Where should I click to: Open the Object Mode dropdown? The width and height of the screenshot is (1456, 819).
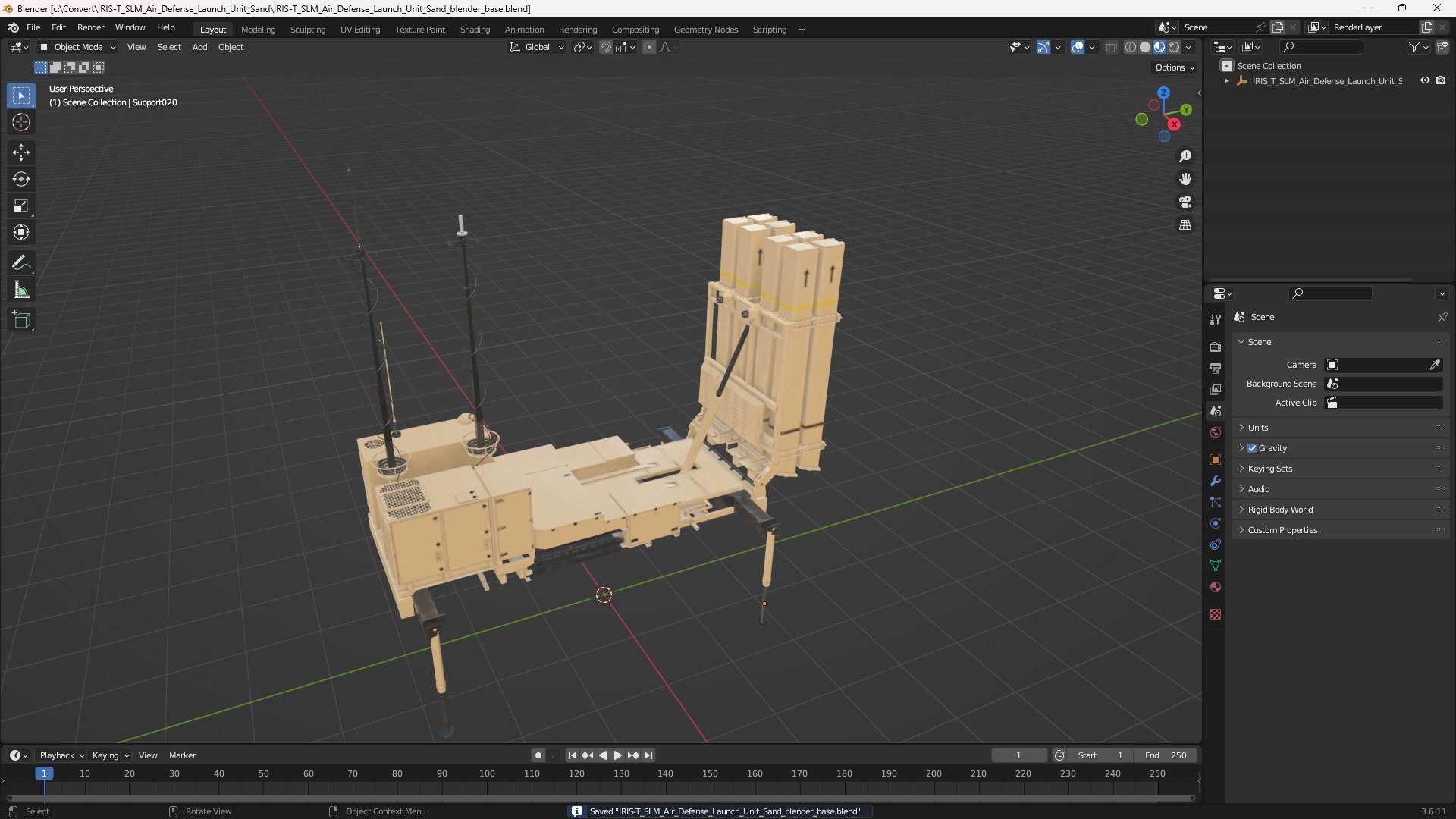coord(77,47)
